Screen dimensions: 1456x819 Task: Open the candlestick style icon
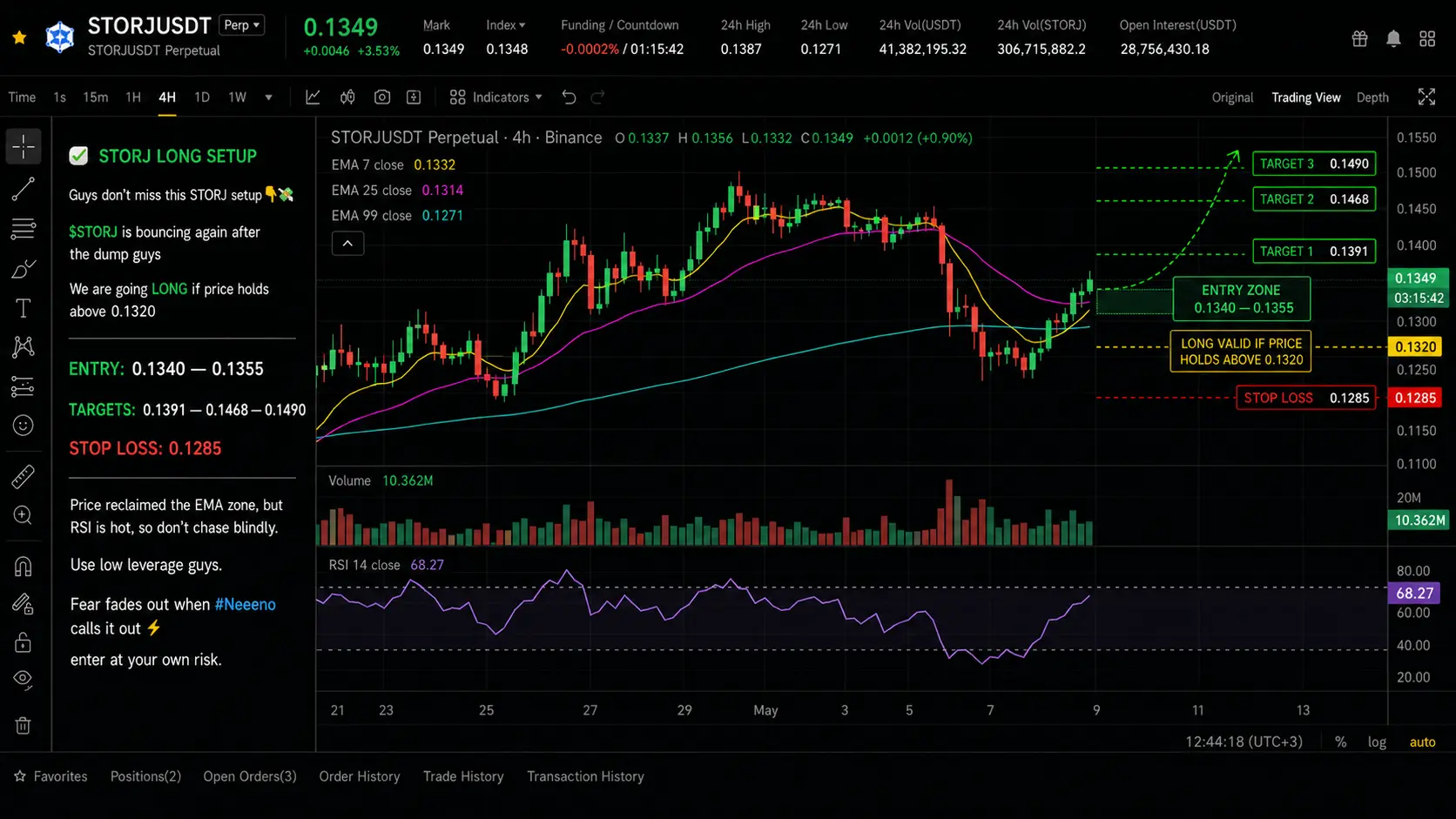347,97
